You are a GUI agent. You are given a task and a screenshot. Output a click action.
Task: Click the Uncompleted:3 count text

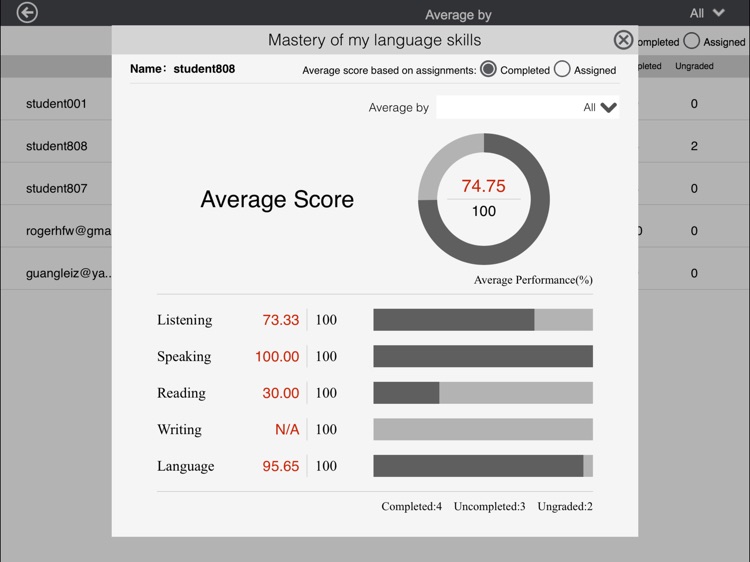coord(489,507)
